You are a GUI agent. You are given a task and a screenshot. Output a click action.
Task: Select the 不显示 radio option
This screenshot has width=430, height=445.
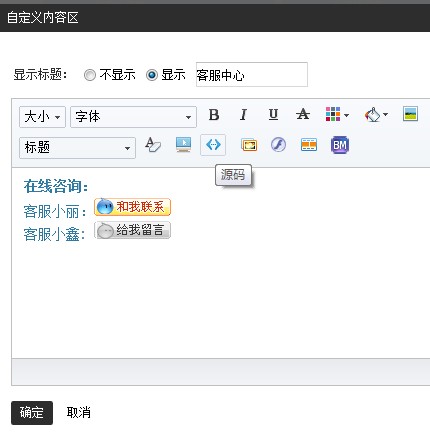(89, 75)
